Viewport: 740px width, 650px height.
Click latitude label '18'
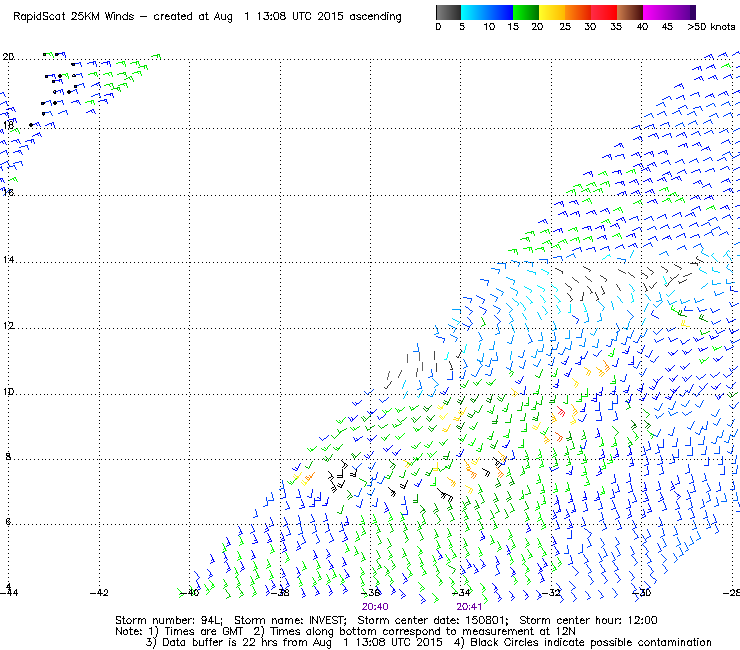tap(8, 126)
